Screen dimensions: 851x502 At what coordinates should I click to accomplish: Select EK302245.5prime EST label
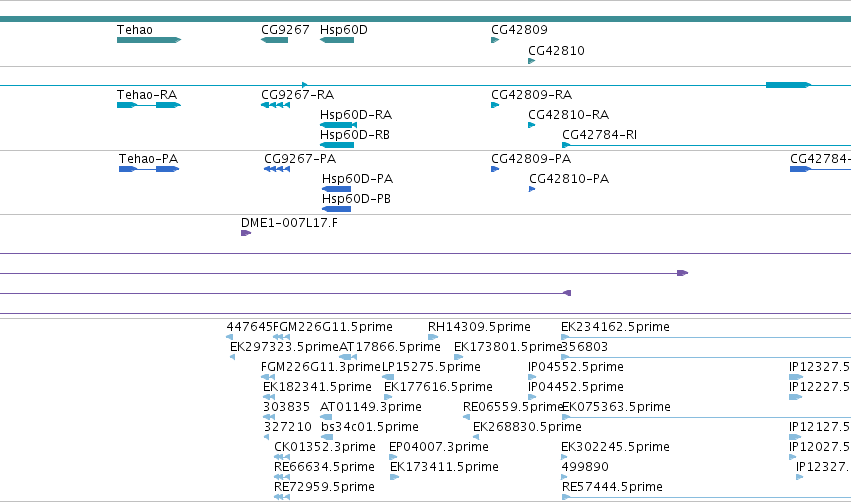[x=615, y=447]
